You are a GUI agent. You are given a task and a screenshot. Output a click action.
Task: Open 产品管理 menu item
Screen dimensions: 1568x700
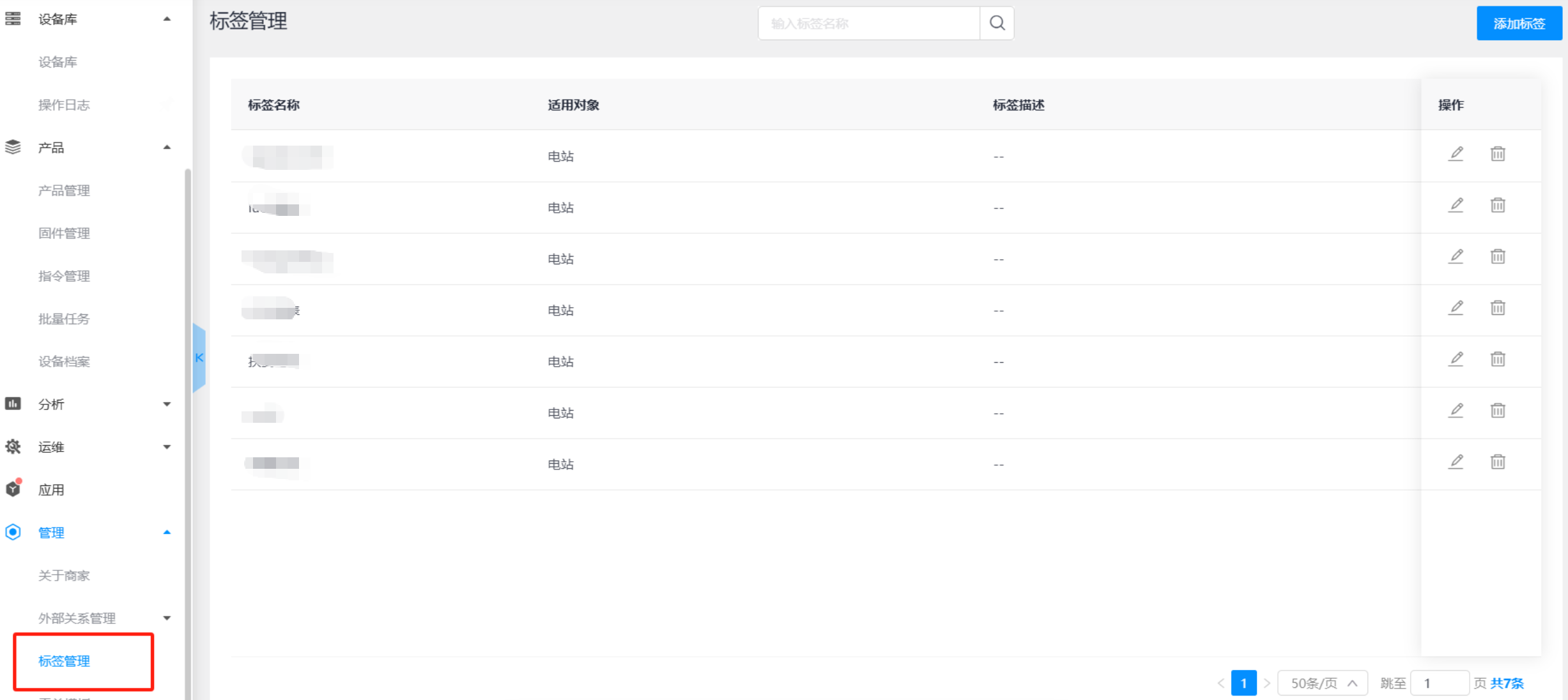(64, 190)
